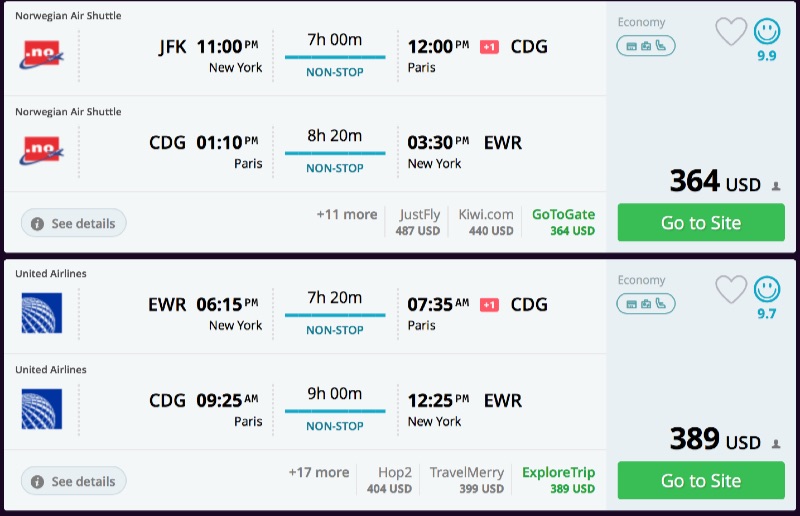
Task: Click United Airlines logo on return flight
Action: (x=41, y=409)
